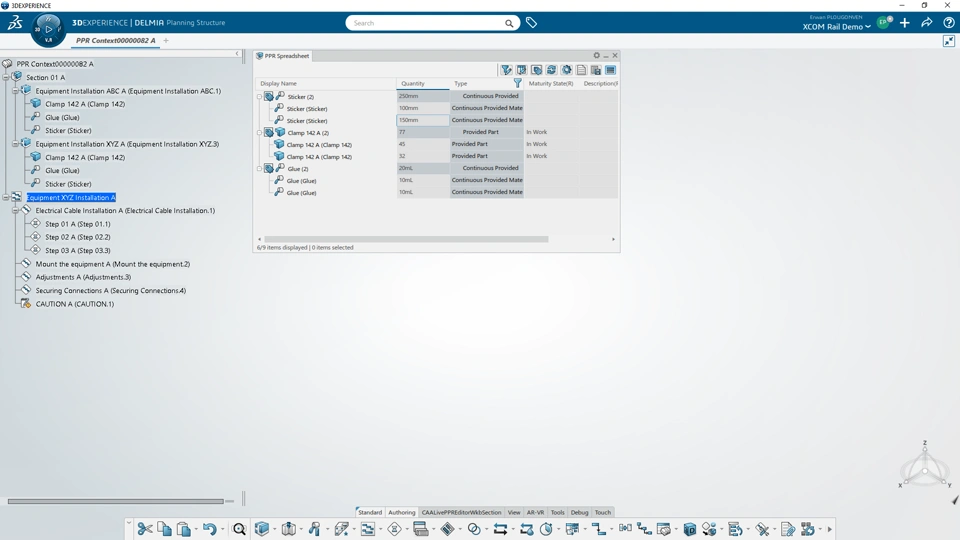Open XCOM Rail Demo dropdown
The image size is (960, 540).
(836, 27)
